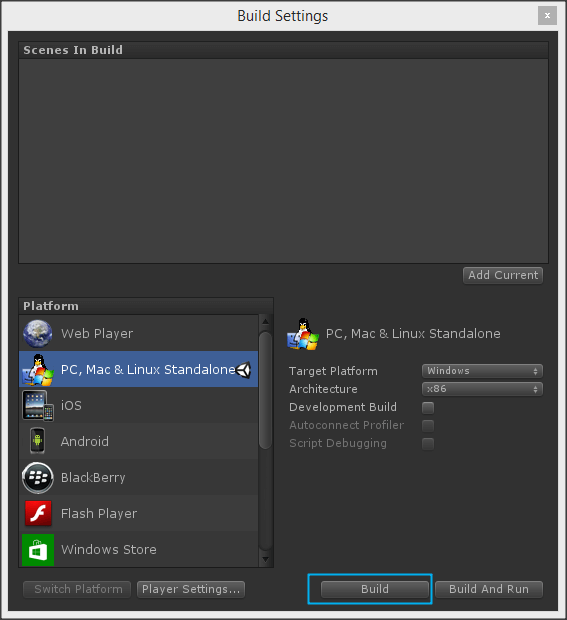567x620 pixels.
Task: Select the BlackBerry platform label
Action: pyautogui.click(x=93, y=478)
